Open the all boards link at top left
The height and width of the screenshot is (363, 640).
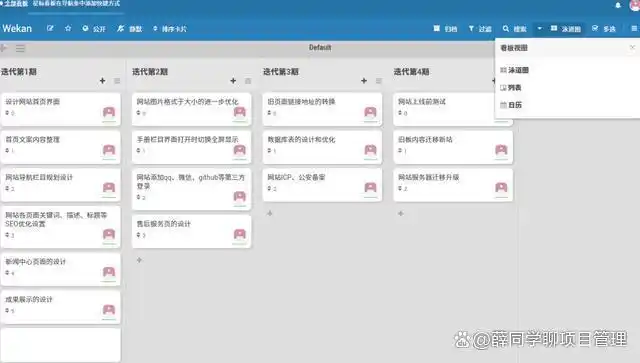(15, 4)
